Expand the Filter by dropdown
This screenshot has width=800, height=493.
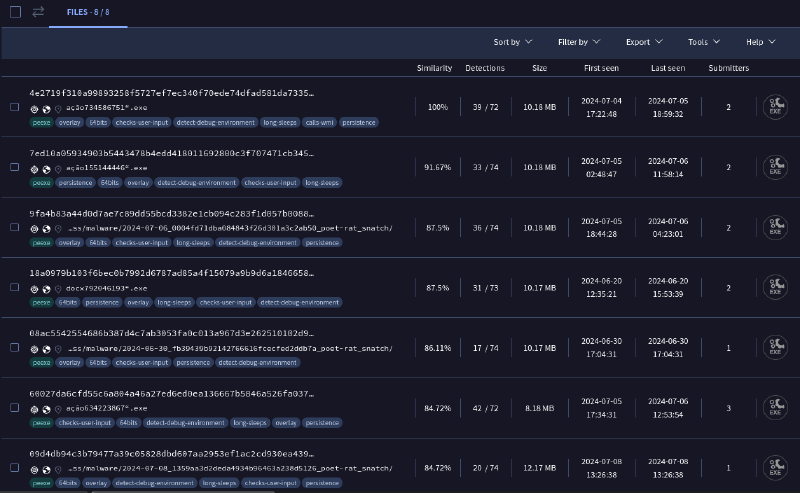(x=578, y=42)
